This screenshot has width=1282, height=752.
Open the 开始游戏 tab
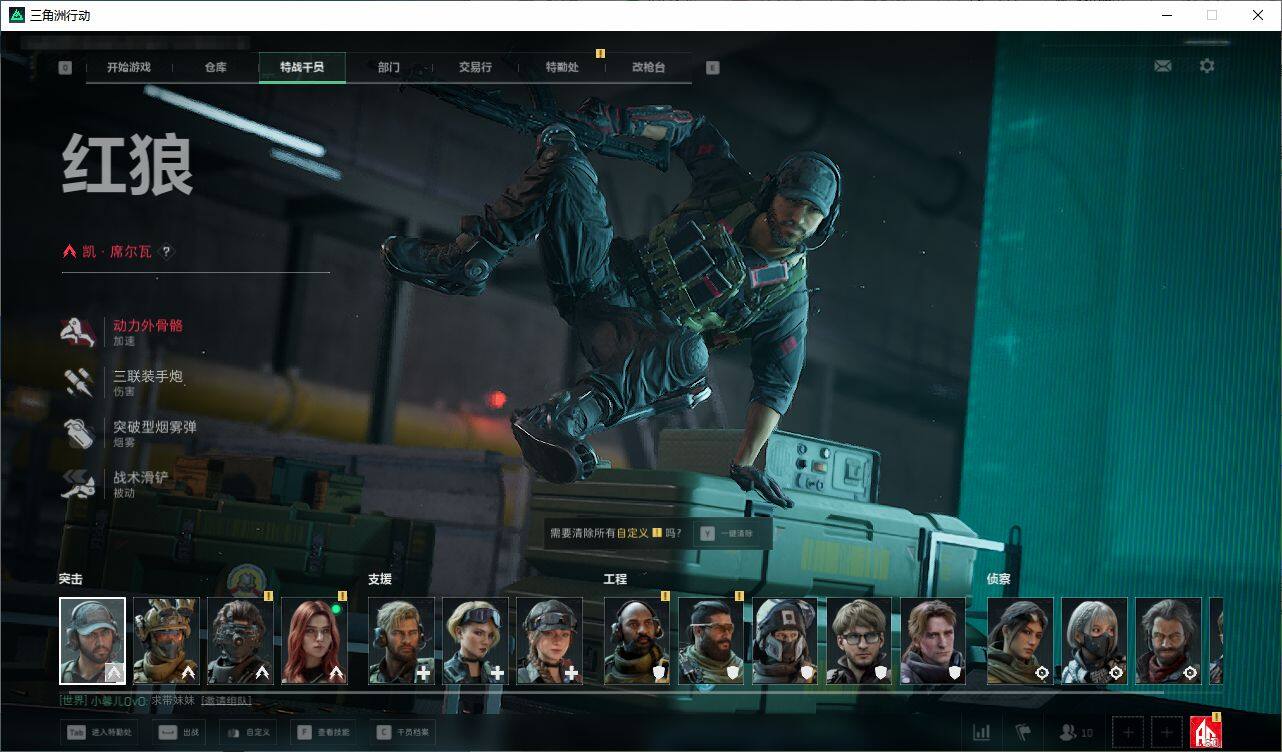[129, 67]
